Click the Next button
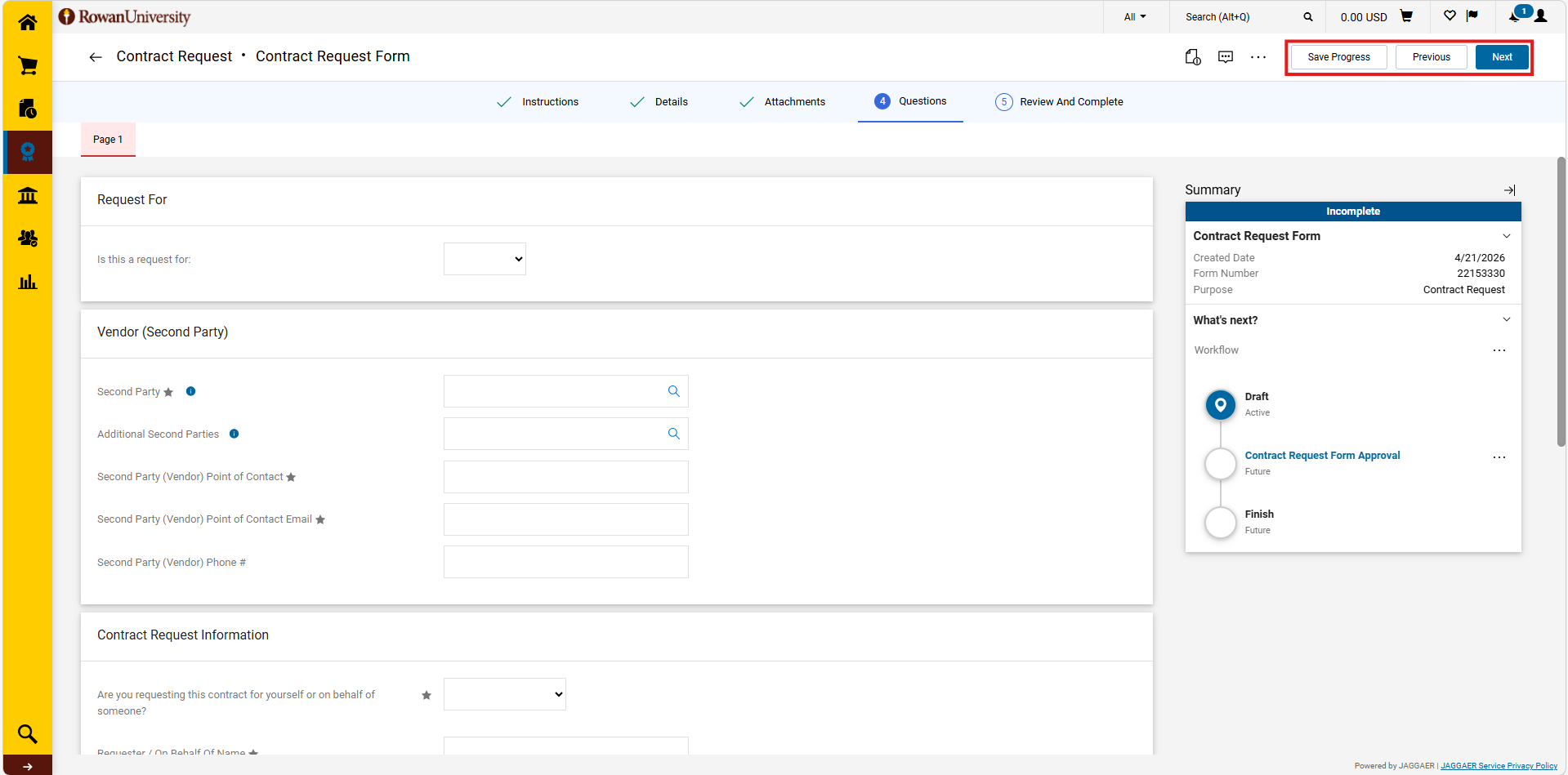Image resolution: width=1568 pixels, height=775 pixels. [1502, 57]
